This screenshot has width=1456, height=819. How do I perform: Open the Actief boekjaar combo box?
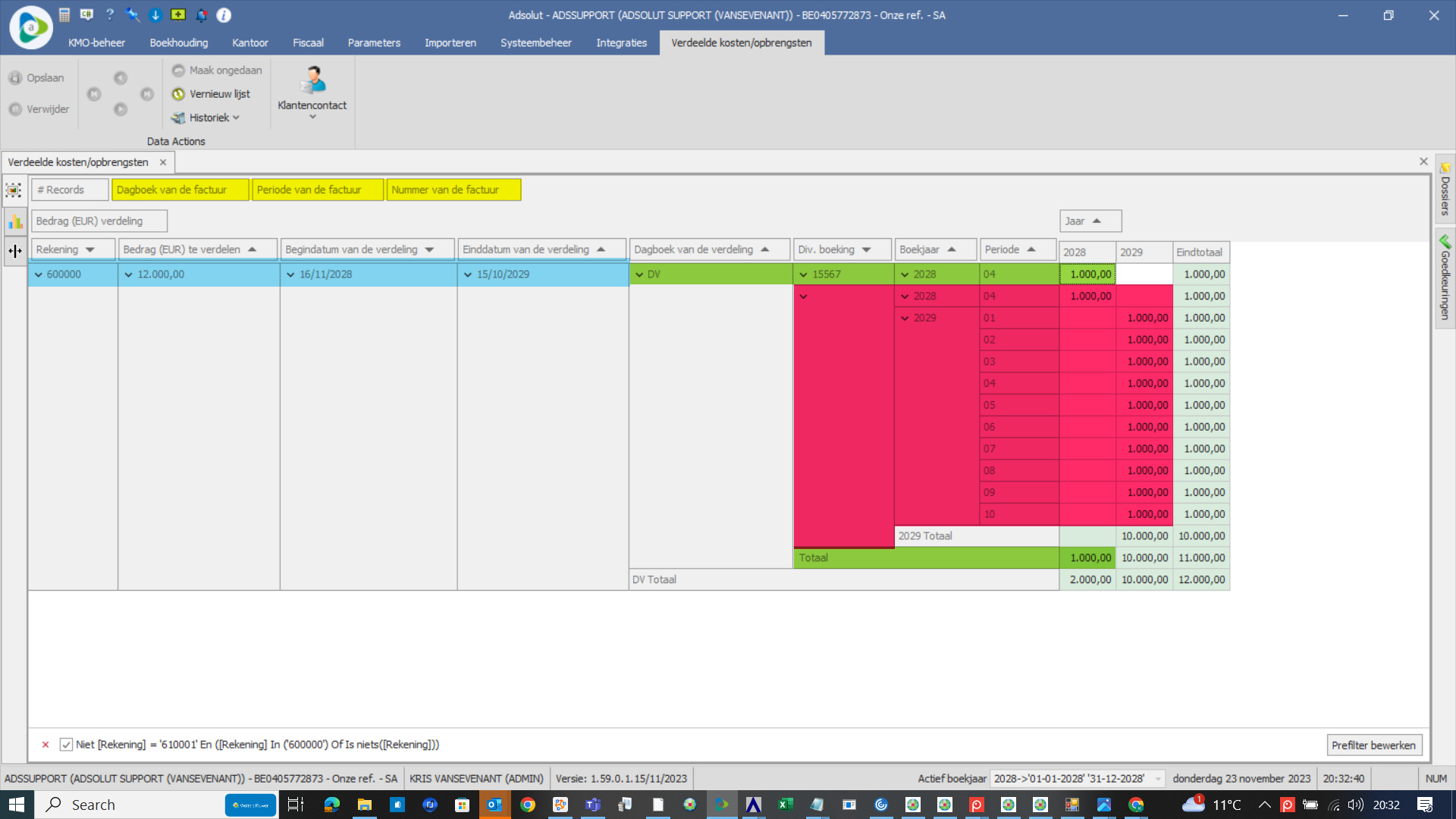pos(1158,779)
